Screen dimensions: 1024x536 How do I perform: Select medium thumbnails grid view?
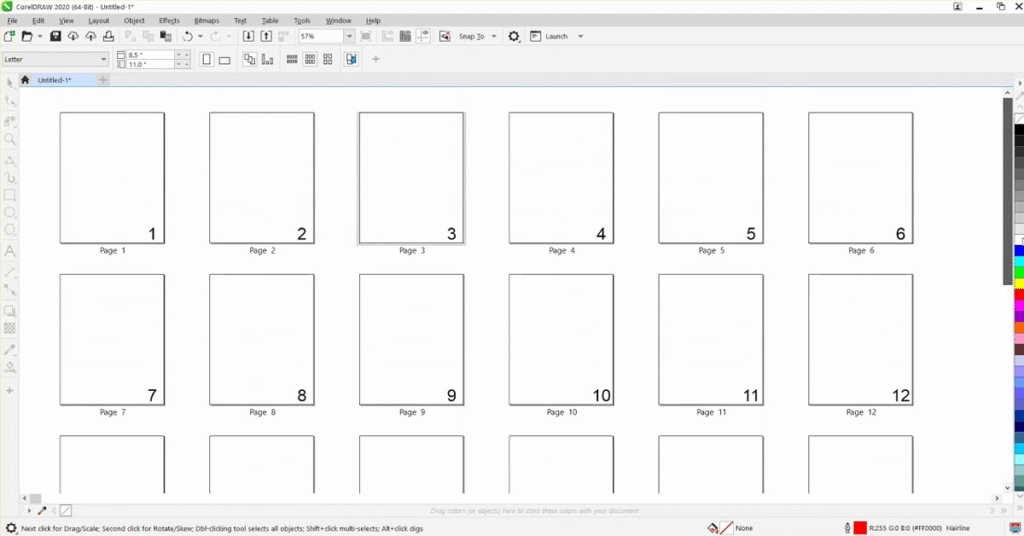coord(310,59)
